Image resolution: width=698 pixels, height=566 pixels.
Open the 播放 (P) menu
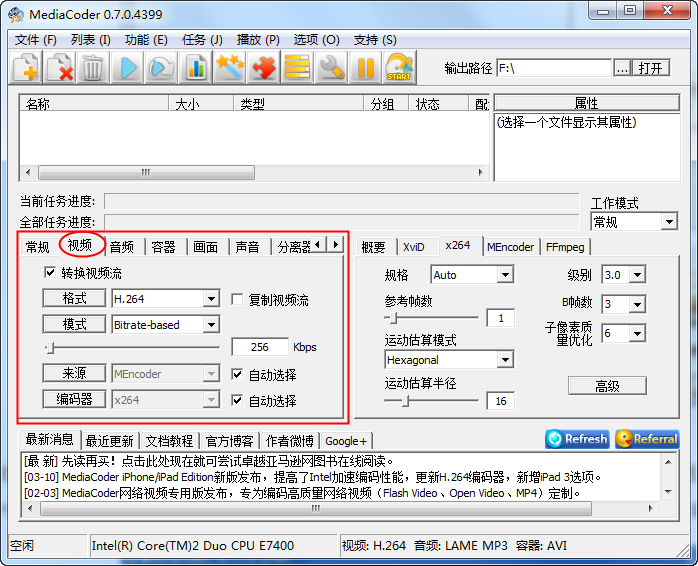click(258, 40)
